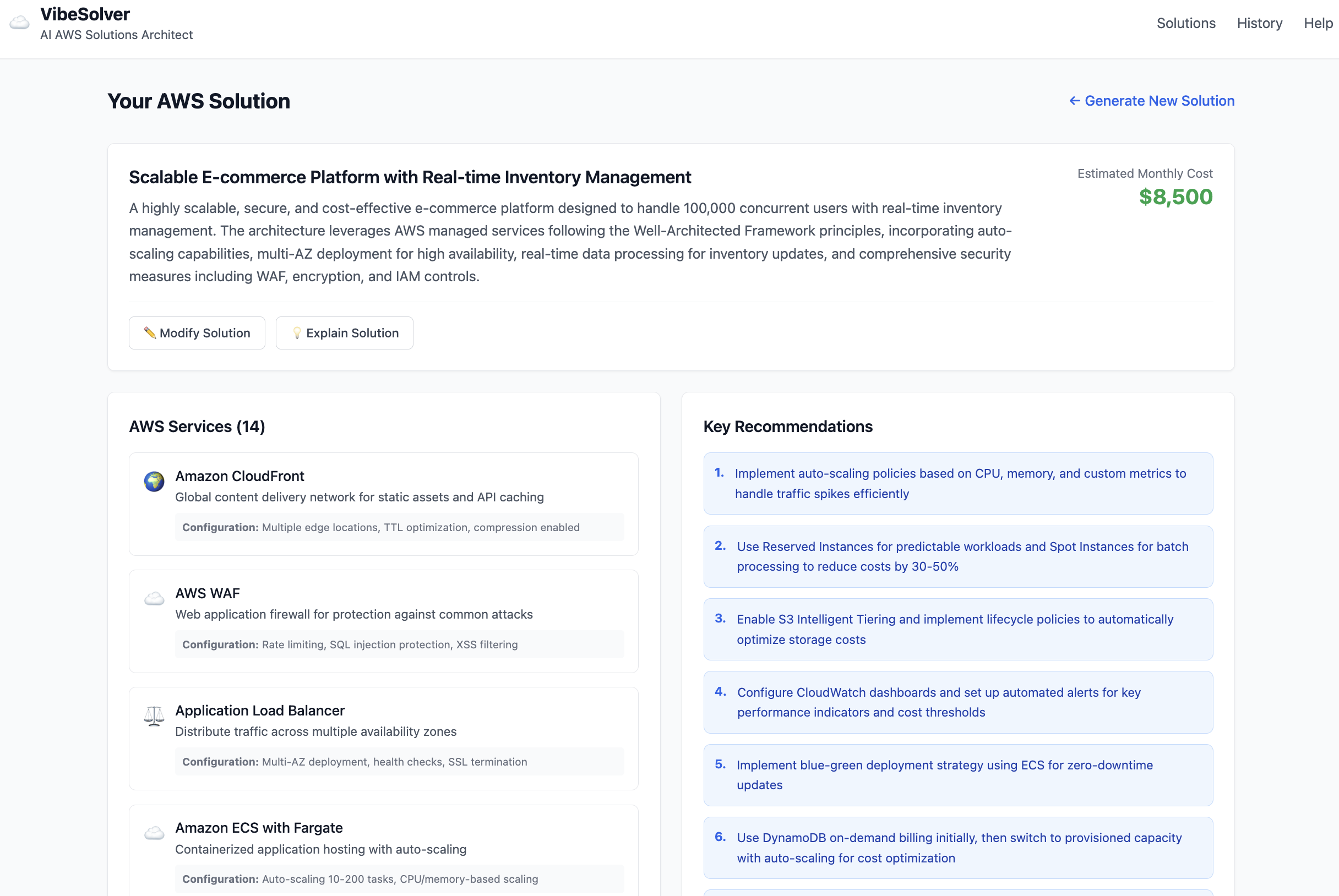Click the lightbulb icon on Explain Solution
Viewport: 1339px width, 896px height.
point(298,332)
